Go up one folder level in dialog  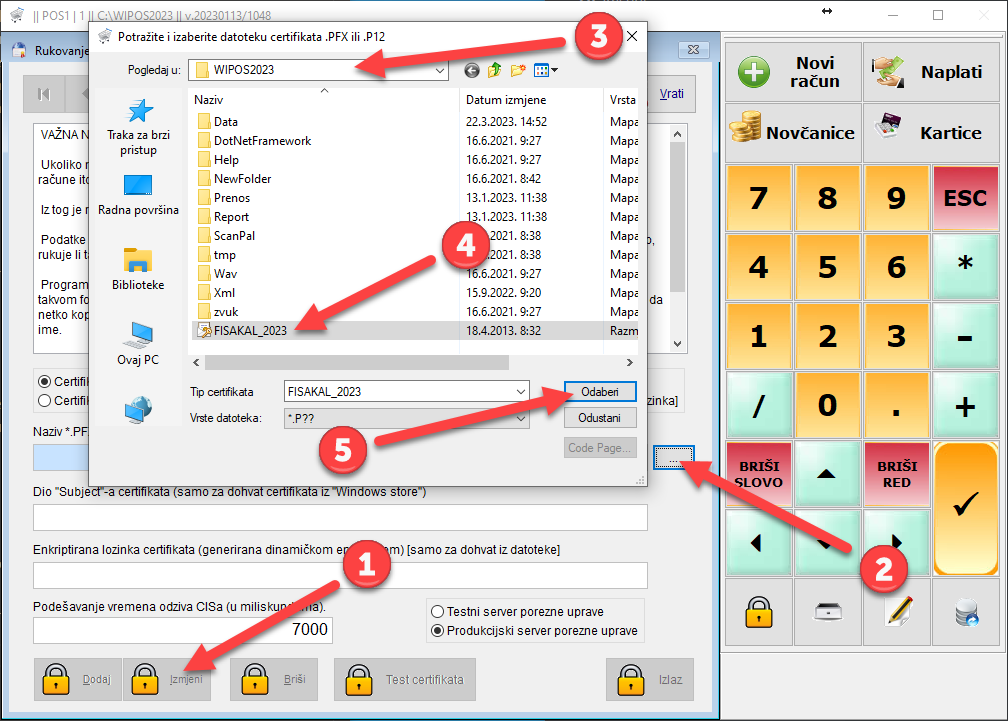tap(495, 70)
